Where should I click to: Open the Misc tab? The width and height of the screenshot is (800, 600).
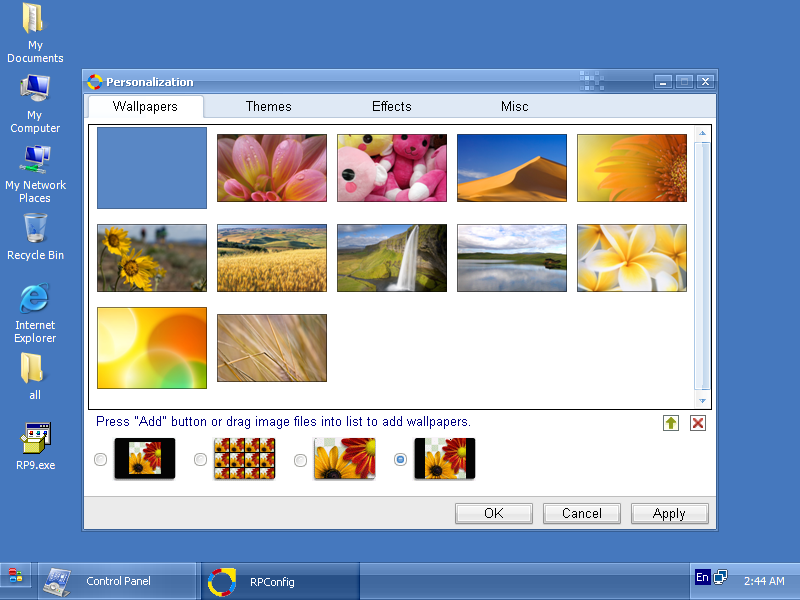click(x=514, y=107)
